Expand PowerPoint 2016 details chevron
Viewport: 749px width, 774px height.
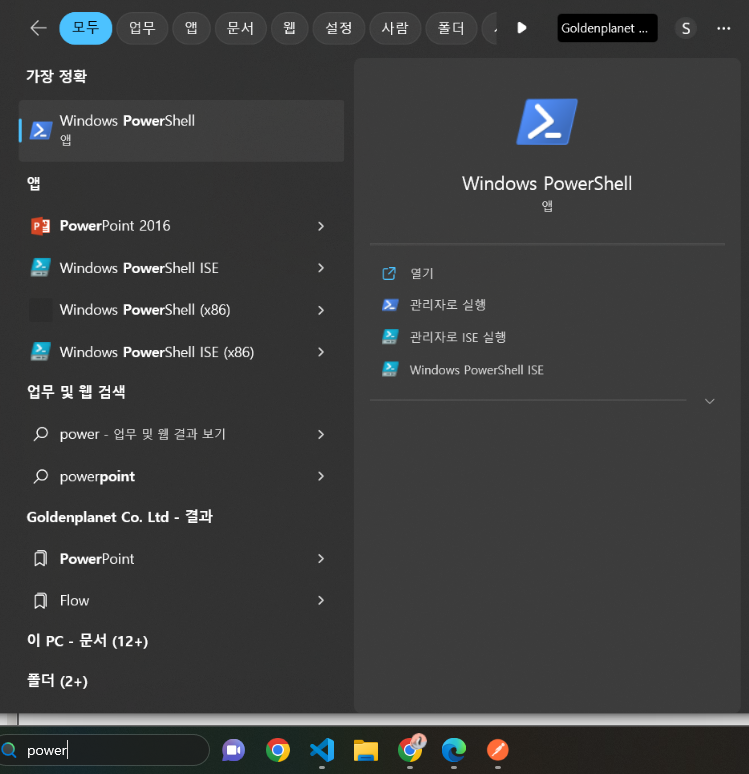tap(321, 226)
